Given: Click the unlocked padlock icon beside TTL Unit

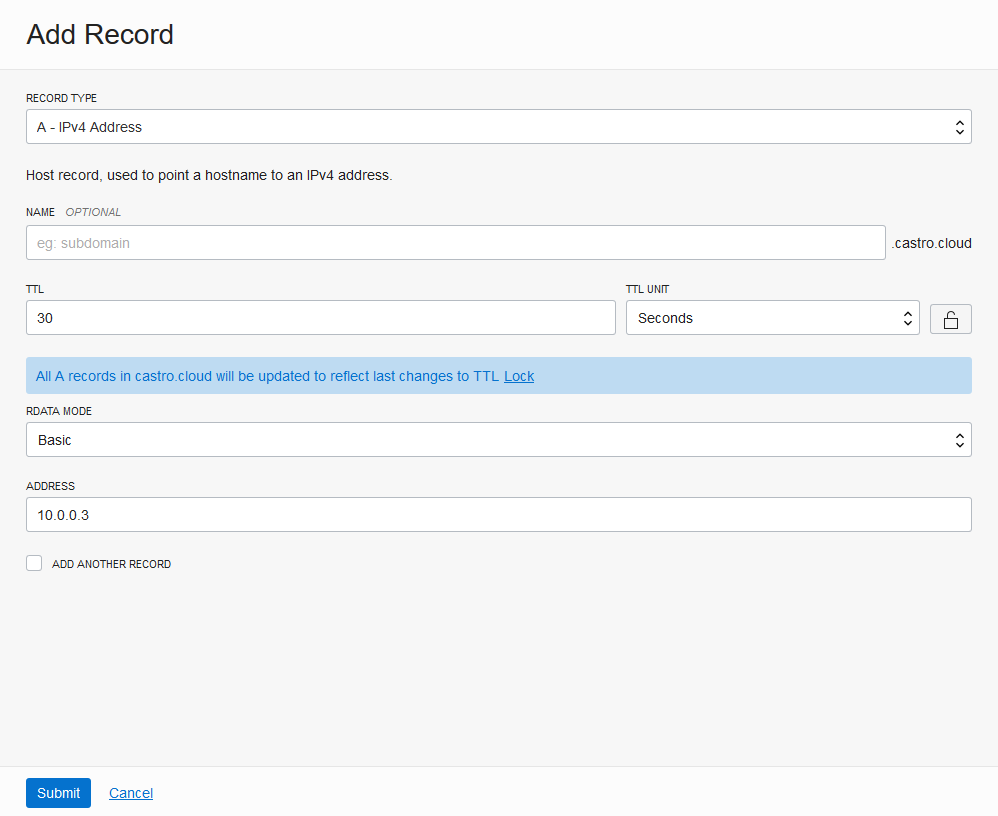Looking at the screenshot, I should click(x=950, y=319).
